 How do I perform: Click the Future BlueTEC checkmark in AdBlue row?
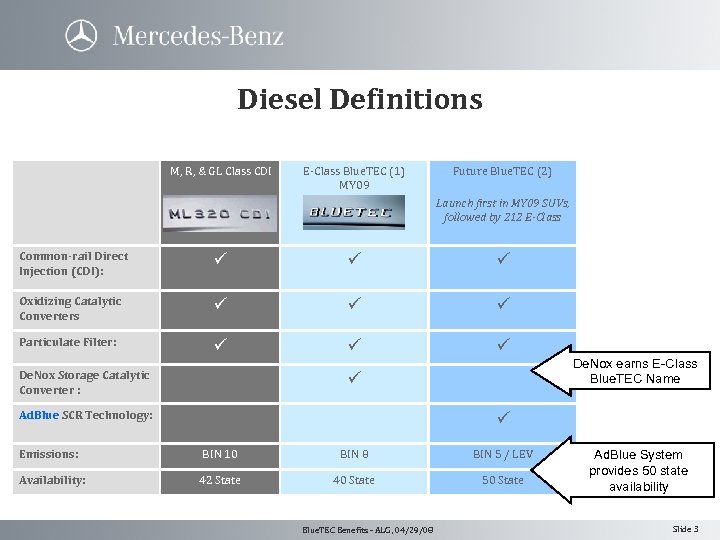[503, 417]
